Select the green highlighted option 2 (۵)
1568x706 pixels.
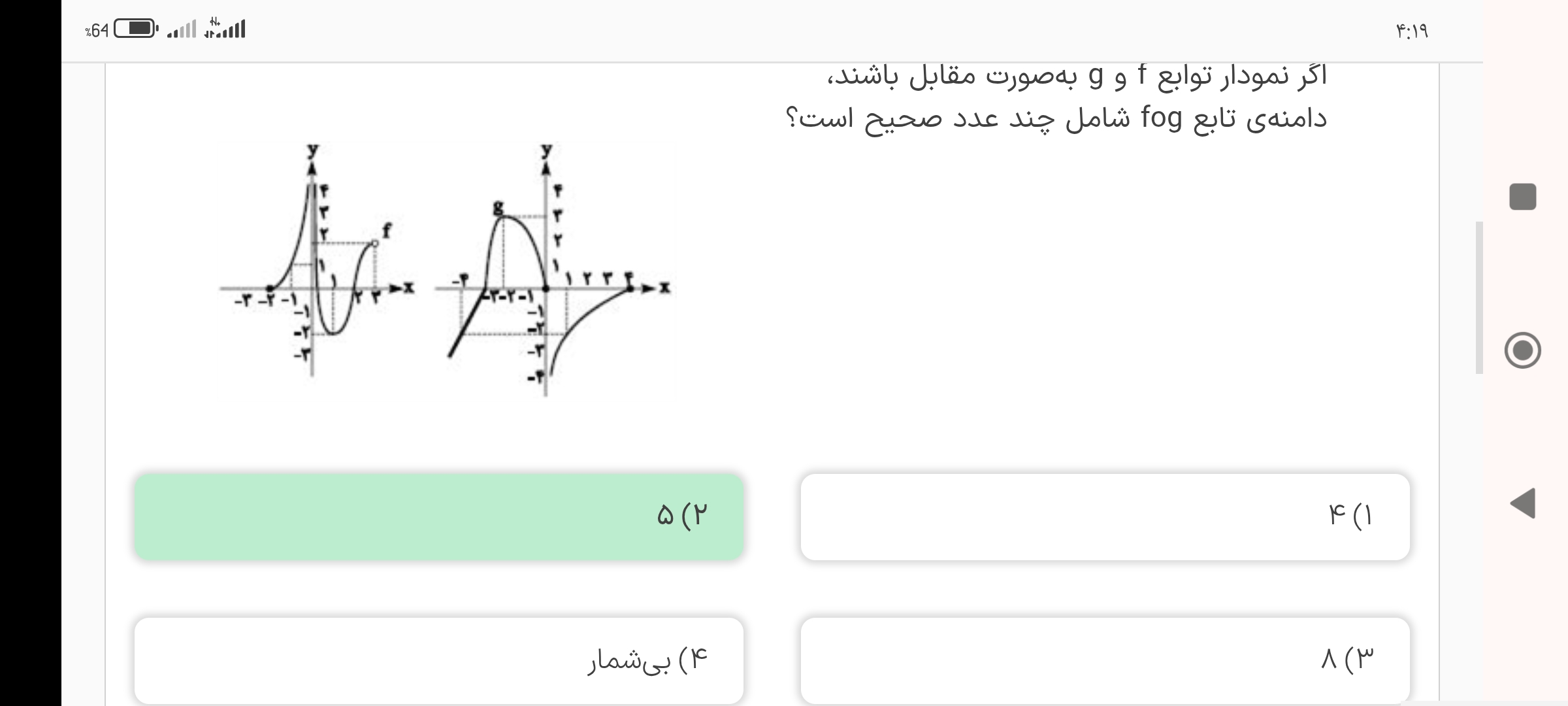coord(439,516)
